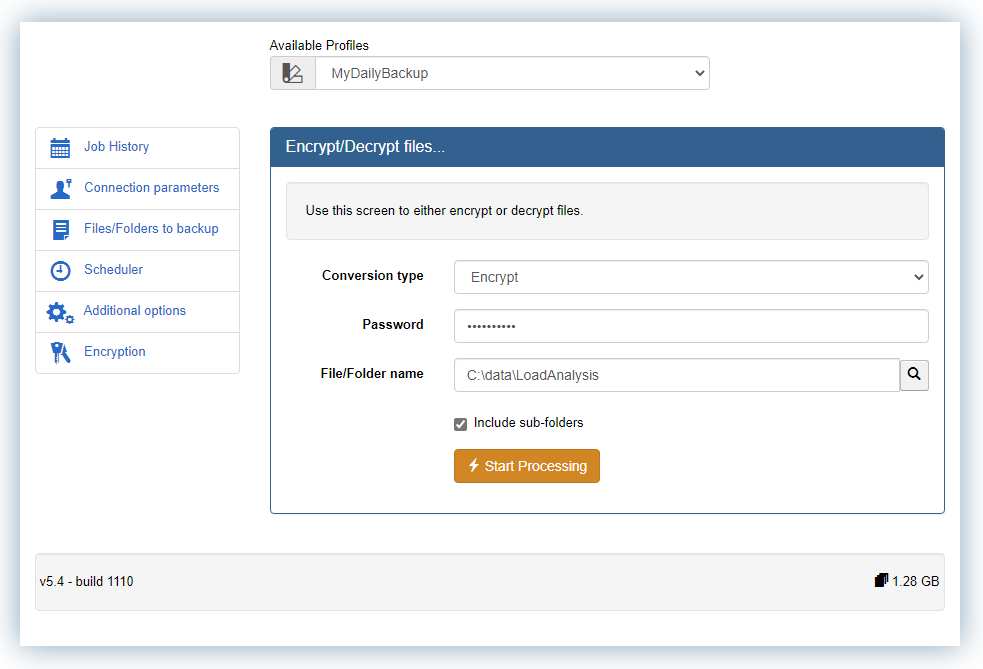The image size is (983, 669).
Task: Select the Connection parameters user icon
Action: click(60, 188)
